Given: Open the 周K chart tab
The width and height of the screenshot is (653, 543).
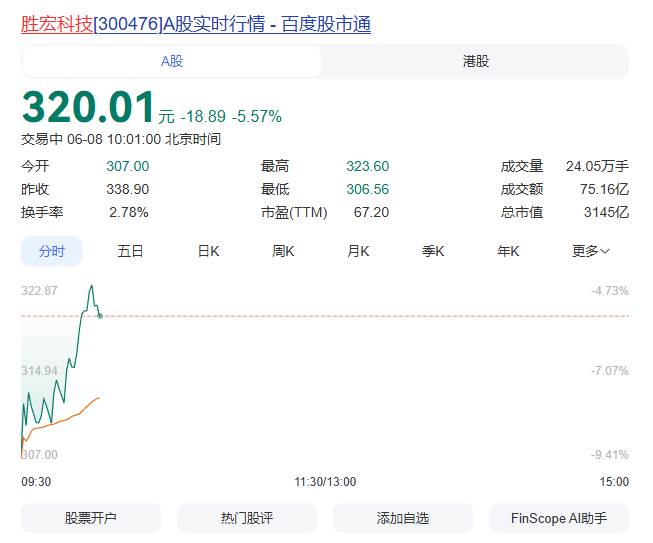Looking at the screenshot, I should coord(283,251).
